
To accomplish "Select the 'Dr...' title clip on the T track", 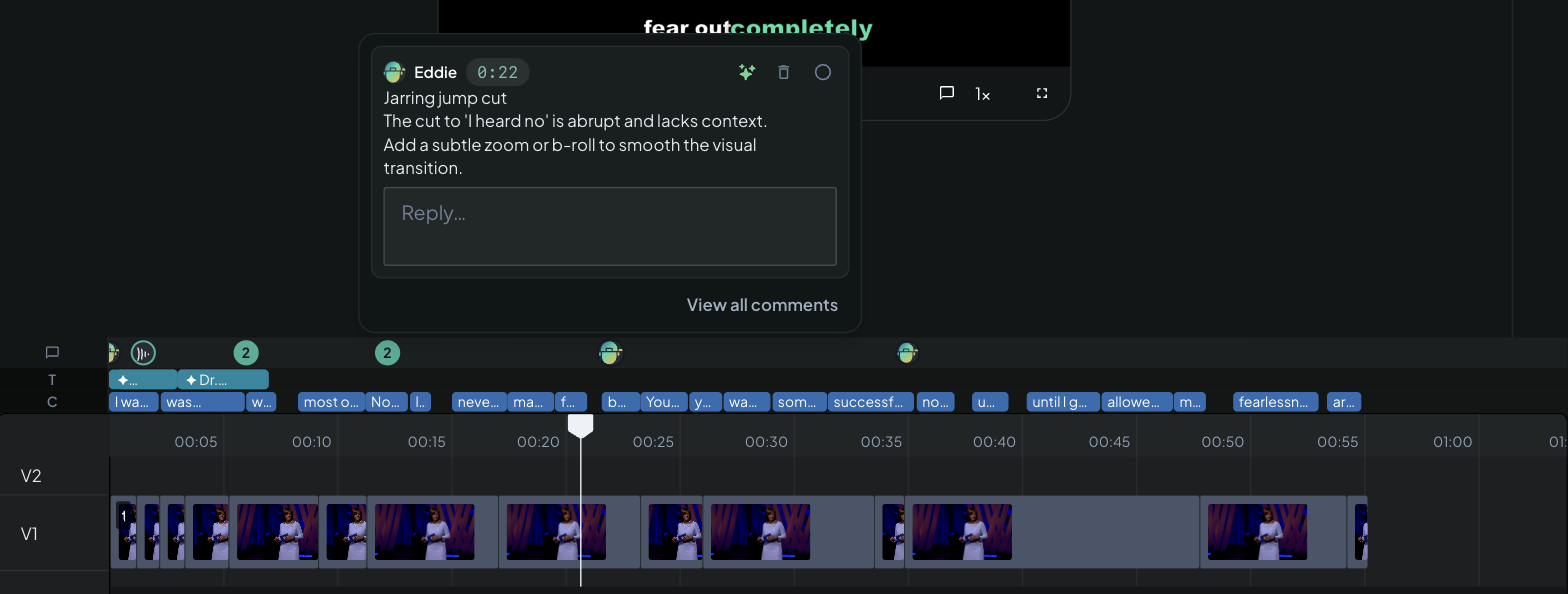I will click(x=223, y=380).
